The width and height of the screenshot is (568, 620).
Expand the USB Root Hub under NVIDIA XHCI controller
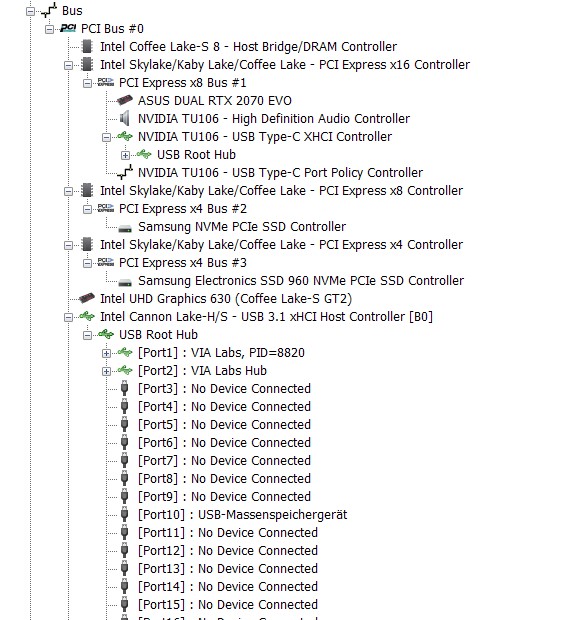125,155
